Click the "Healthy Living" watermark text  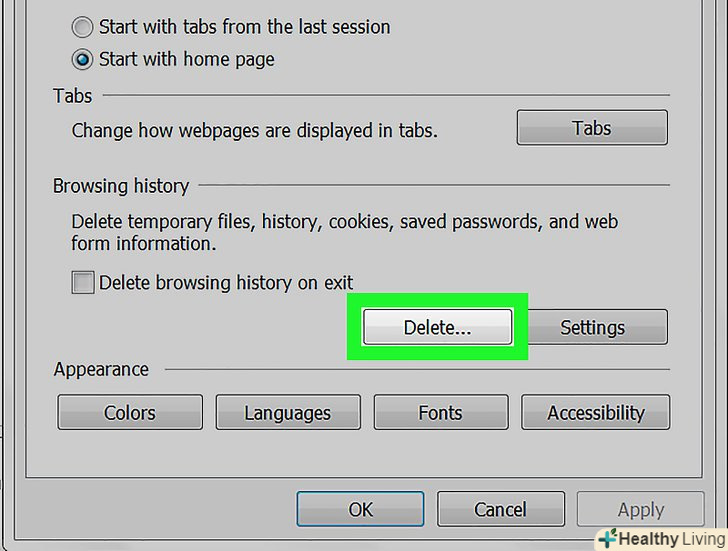670,538
